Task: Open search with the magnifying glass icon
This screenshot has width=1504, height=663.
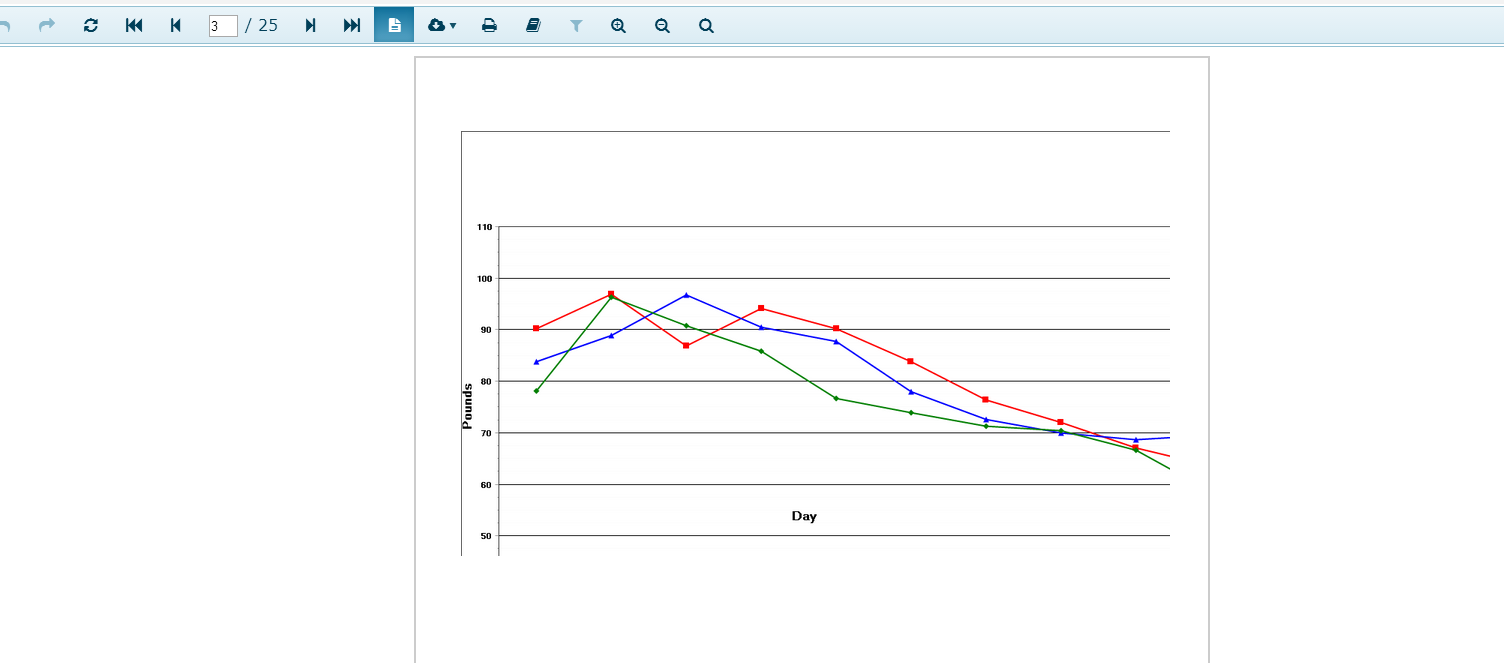Action: pos(706,25)
